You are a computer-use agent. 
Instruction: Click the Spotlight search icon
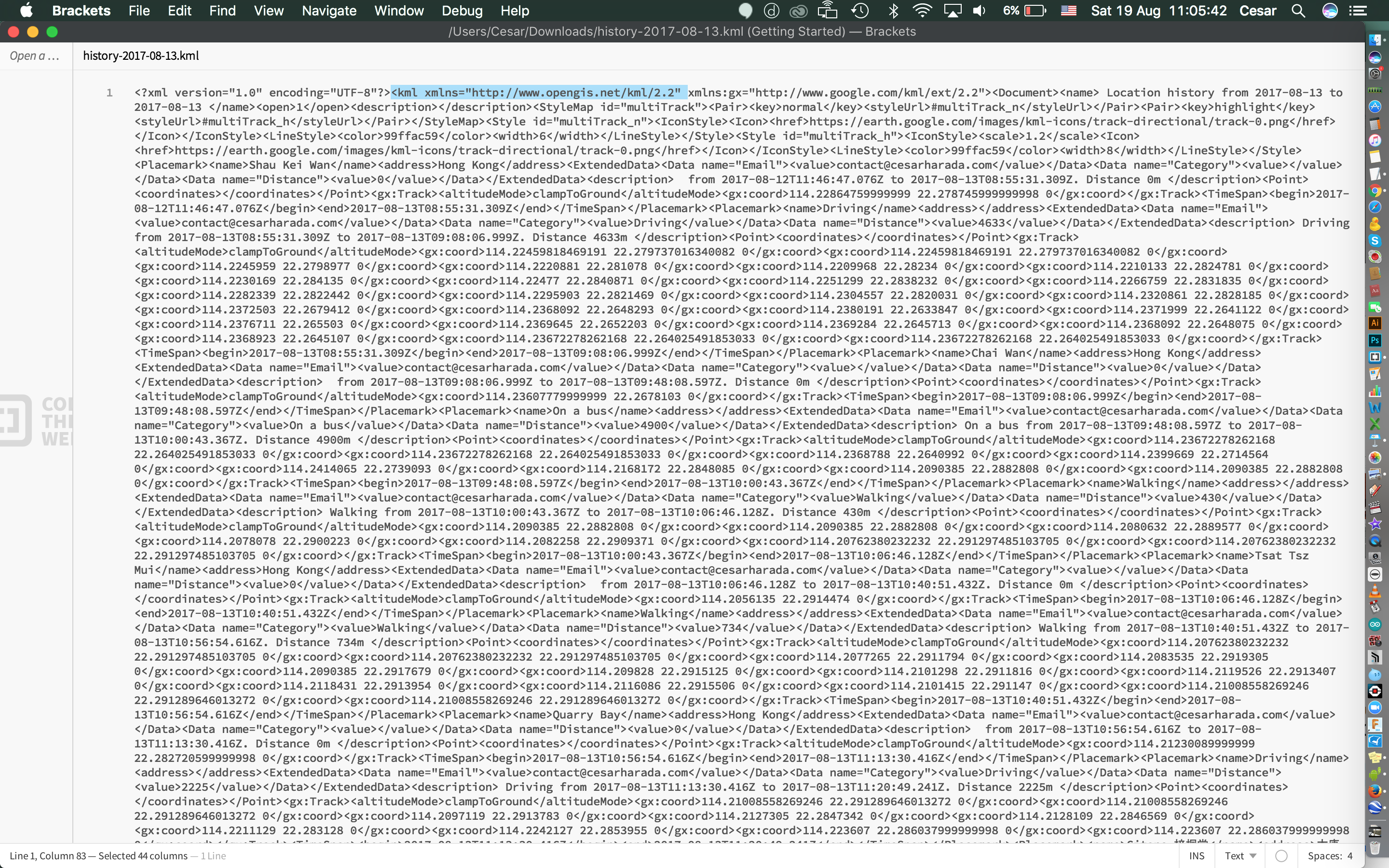click(1298, 11)
